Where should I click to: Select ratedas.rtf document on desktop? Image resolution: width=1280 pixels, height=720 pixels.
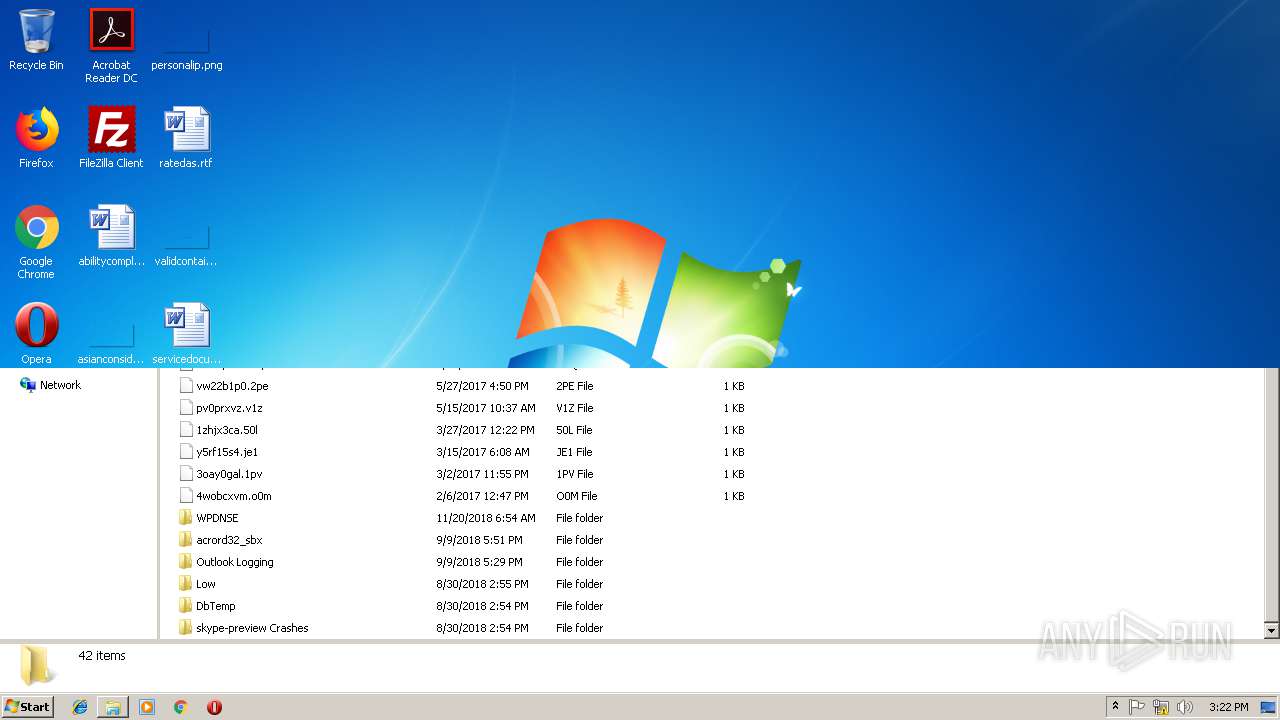point(186,138)
